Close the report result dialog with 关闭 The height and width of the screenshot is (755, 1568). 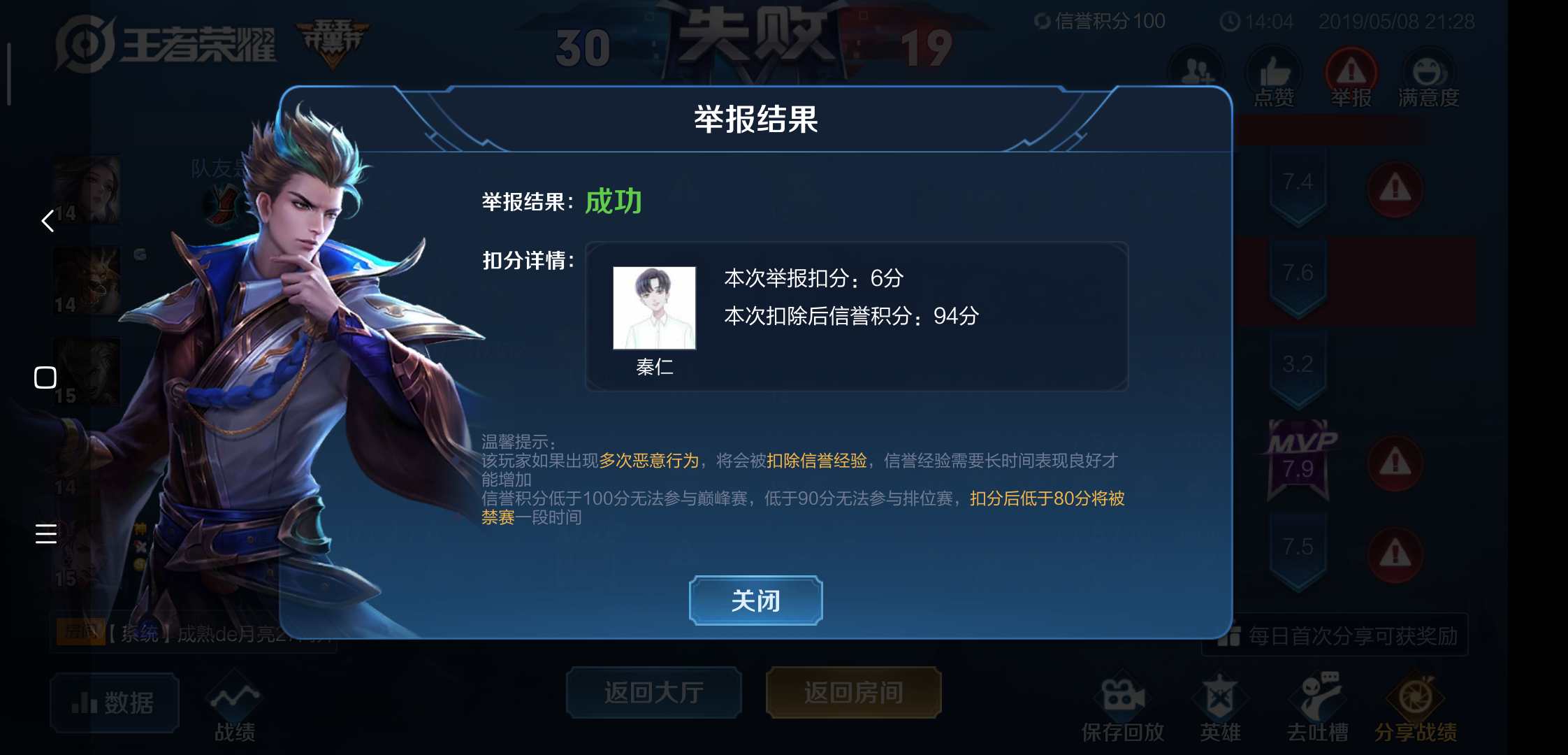pyautogui.click(x=755, y=601)
